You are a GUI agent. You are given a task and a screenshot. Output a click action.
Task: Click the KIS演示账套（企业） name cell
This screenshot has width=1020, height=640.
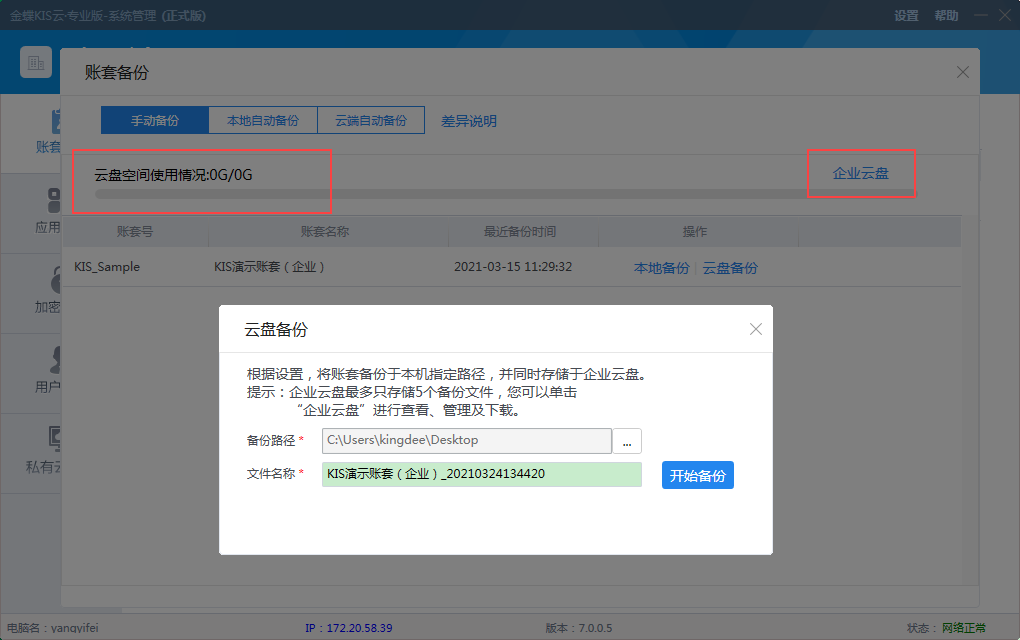[269, 267]
